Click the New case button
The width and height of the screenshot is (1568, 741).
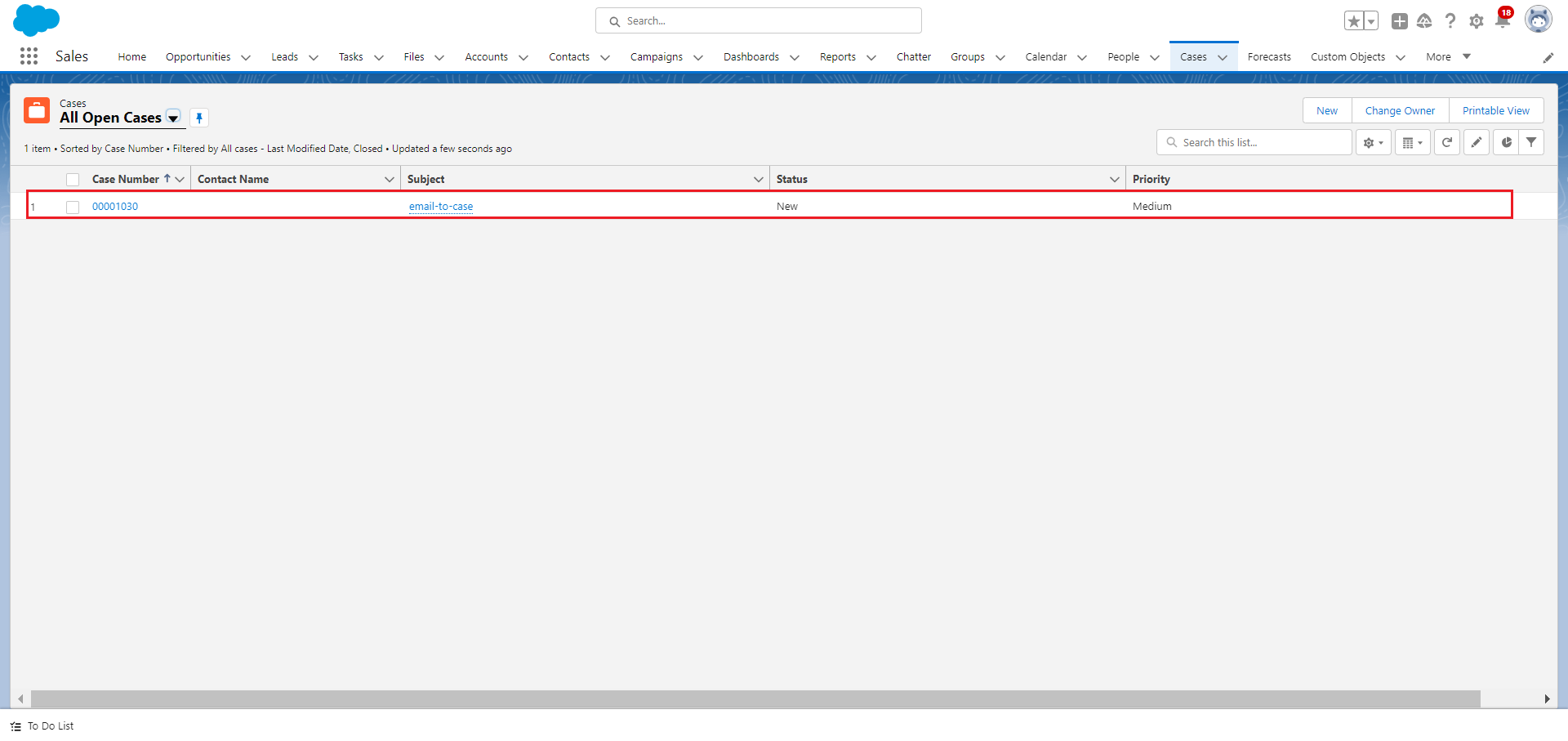point(1326,111)
